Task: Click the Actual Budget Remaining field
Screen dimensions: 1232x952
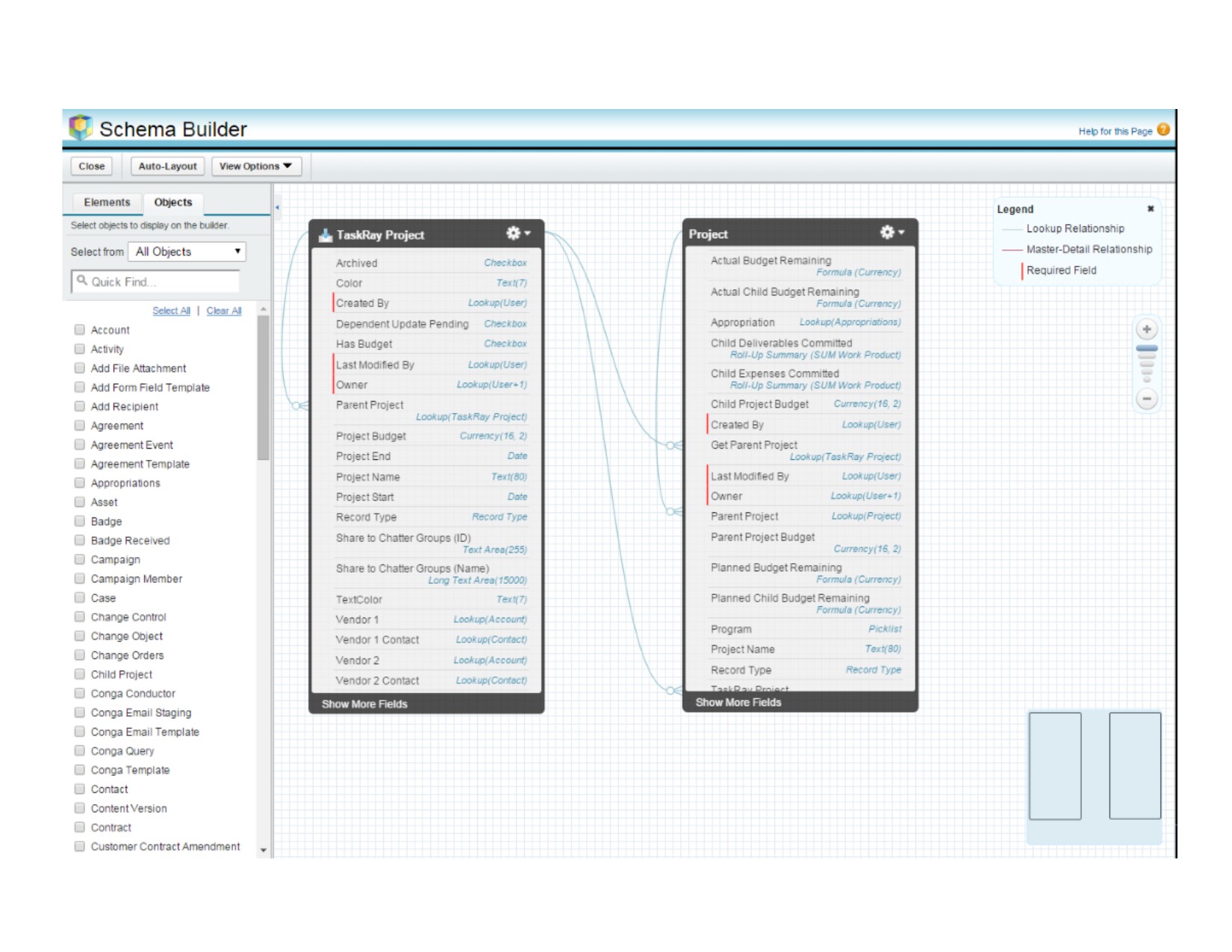Action: pyautogui.click(x=805, y=266)
